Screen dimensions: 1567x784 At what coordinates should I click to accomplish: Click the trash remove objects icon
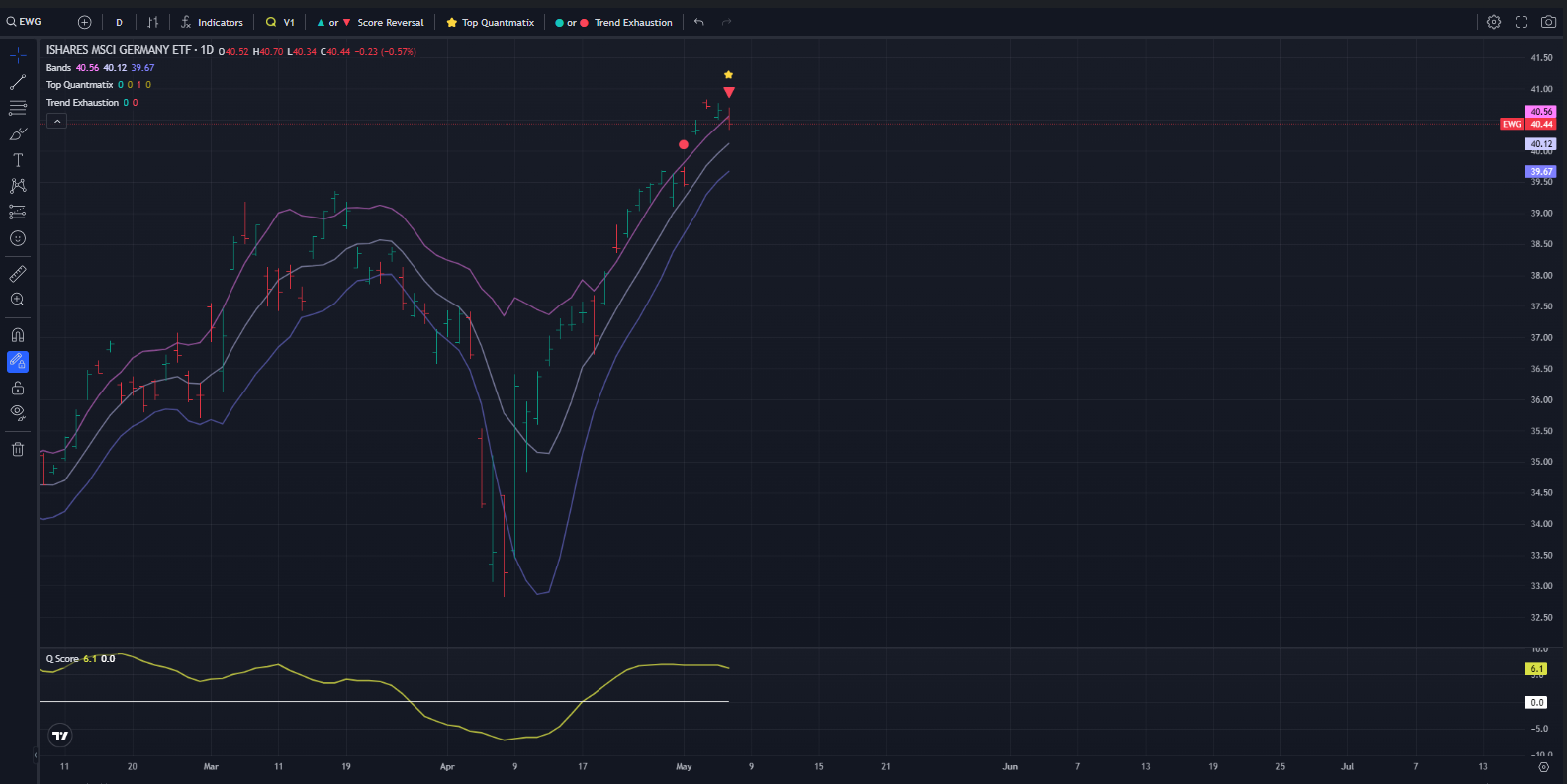(x=18, y=449)
